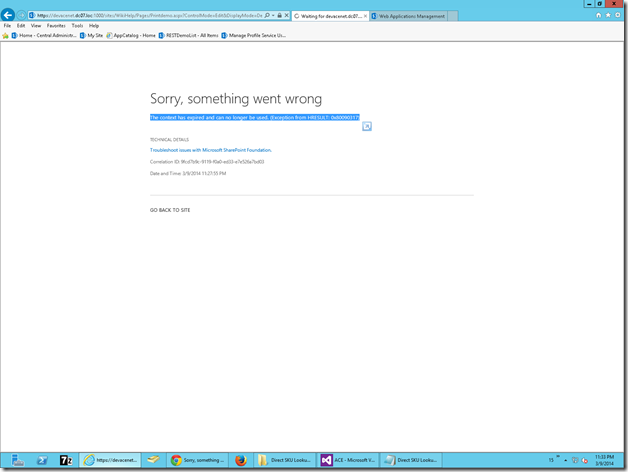The width and height of the screenshot is (628, 472).
Task: Click the network tray icon
Action: click(x=575, y=460)
